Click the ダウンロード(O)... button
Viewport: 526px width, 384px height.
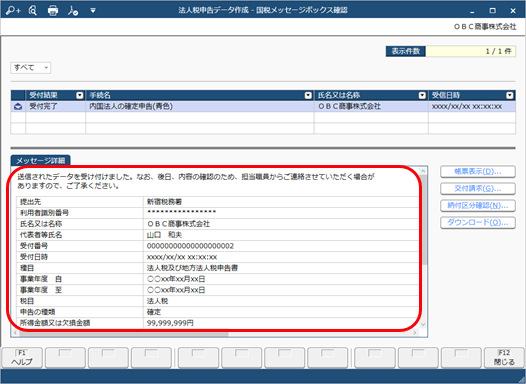pos(478,223)
